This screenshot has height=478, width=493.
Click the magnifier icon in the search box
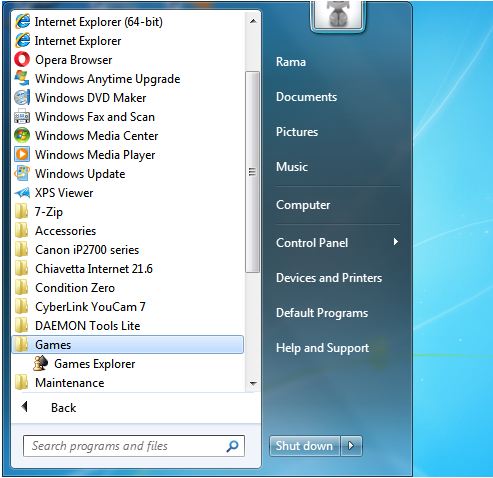point(232,446)
